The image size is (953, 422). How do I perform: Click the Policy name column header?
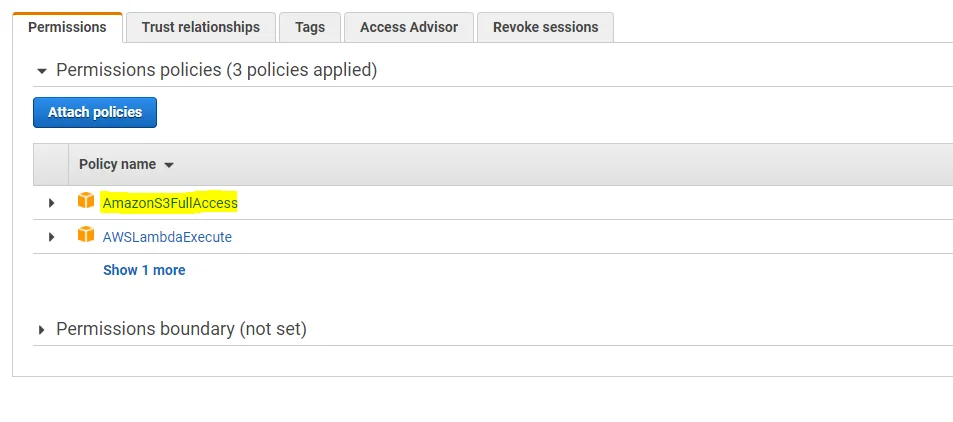[118, 164]
